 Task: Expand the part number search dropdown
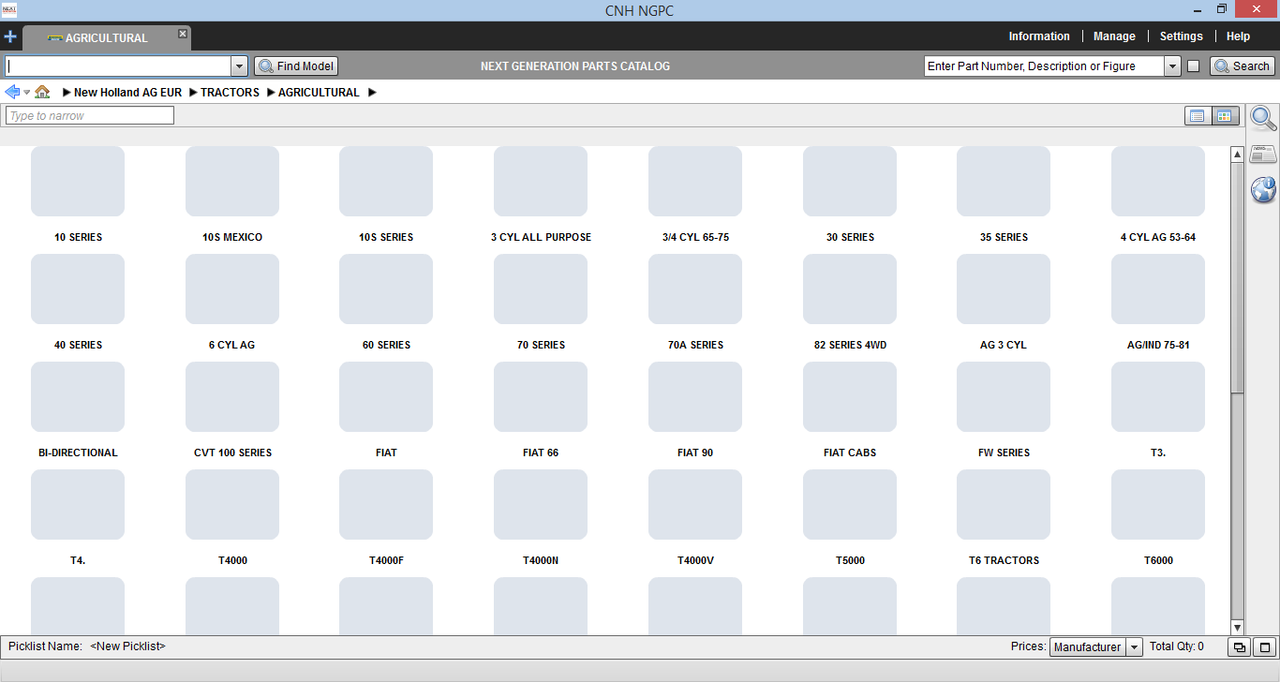(x=1173, y=66)
